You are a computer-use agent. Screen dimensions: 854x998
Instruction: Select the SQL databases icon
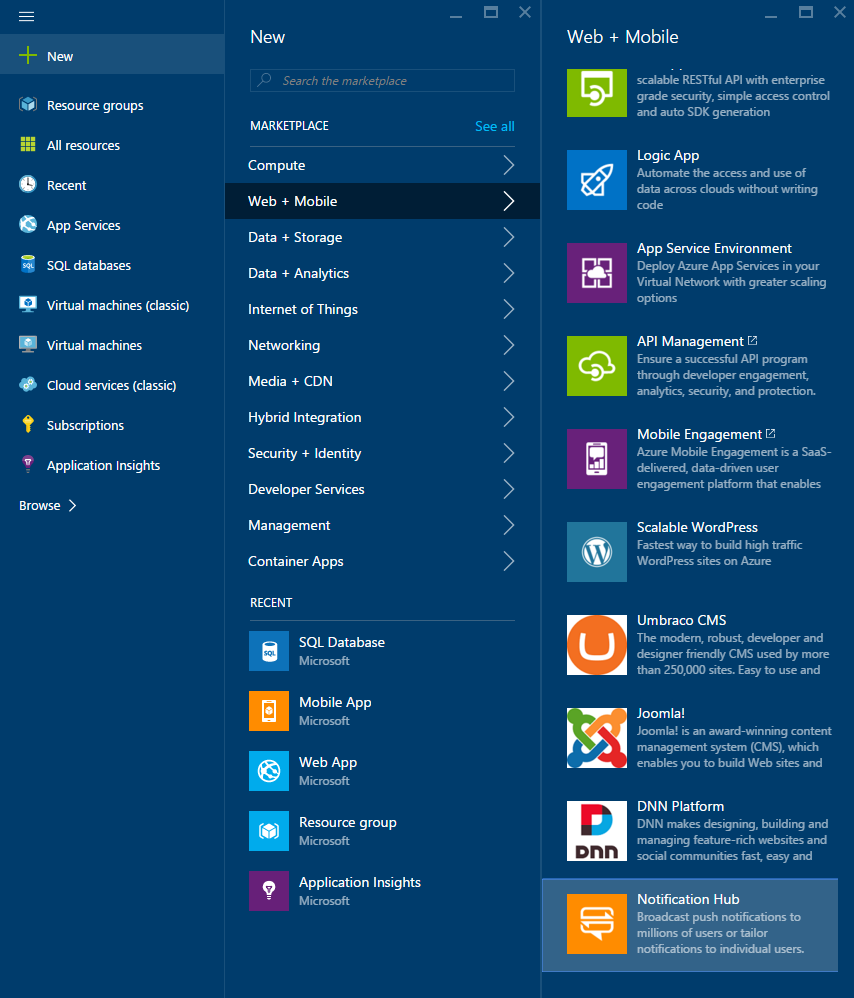click(28, 265)
